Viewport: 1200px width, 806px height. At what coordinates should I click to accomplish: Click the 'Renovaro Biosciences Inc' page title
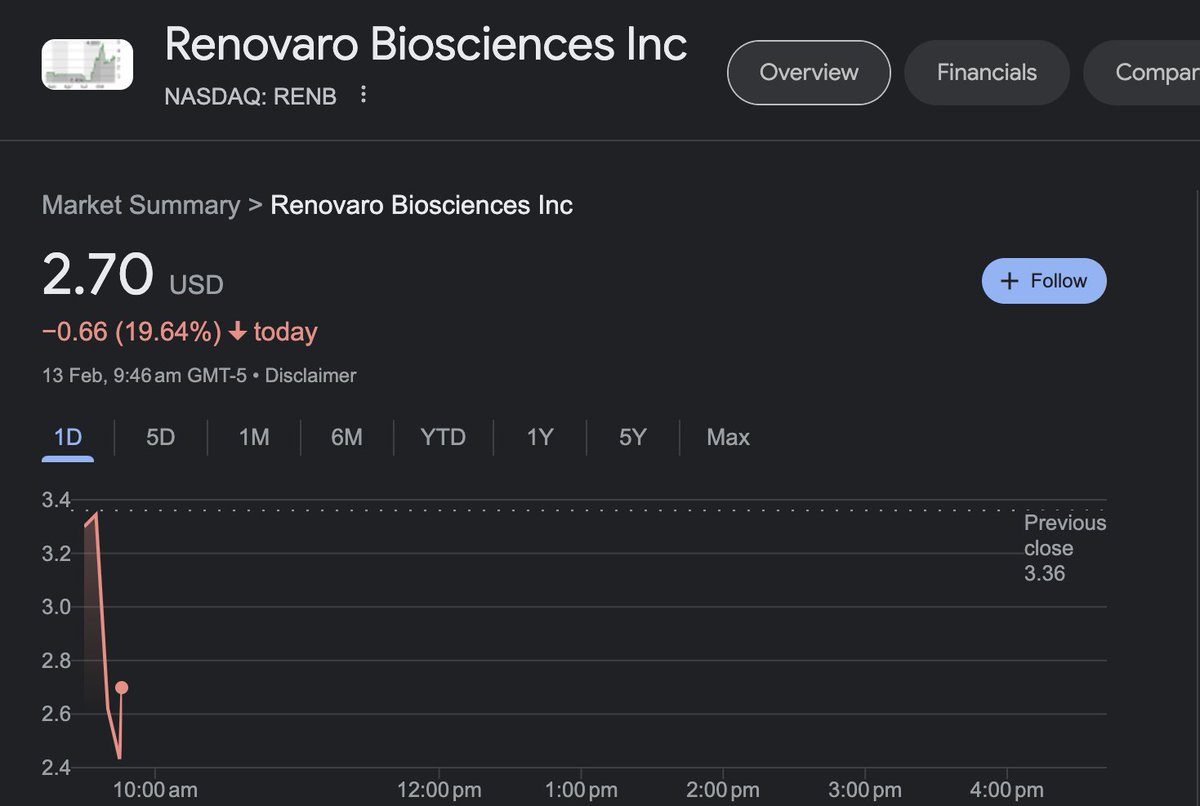point(426,44)
